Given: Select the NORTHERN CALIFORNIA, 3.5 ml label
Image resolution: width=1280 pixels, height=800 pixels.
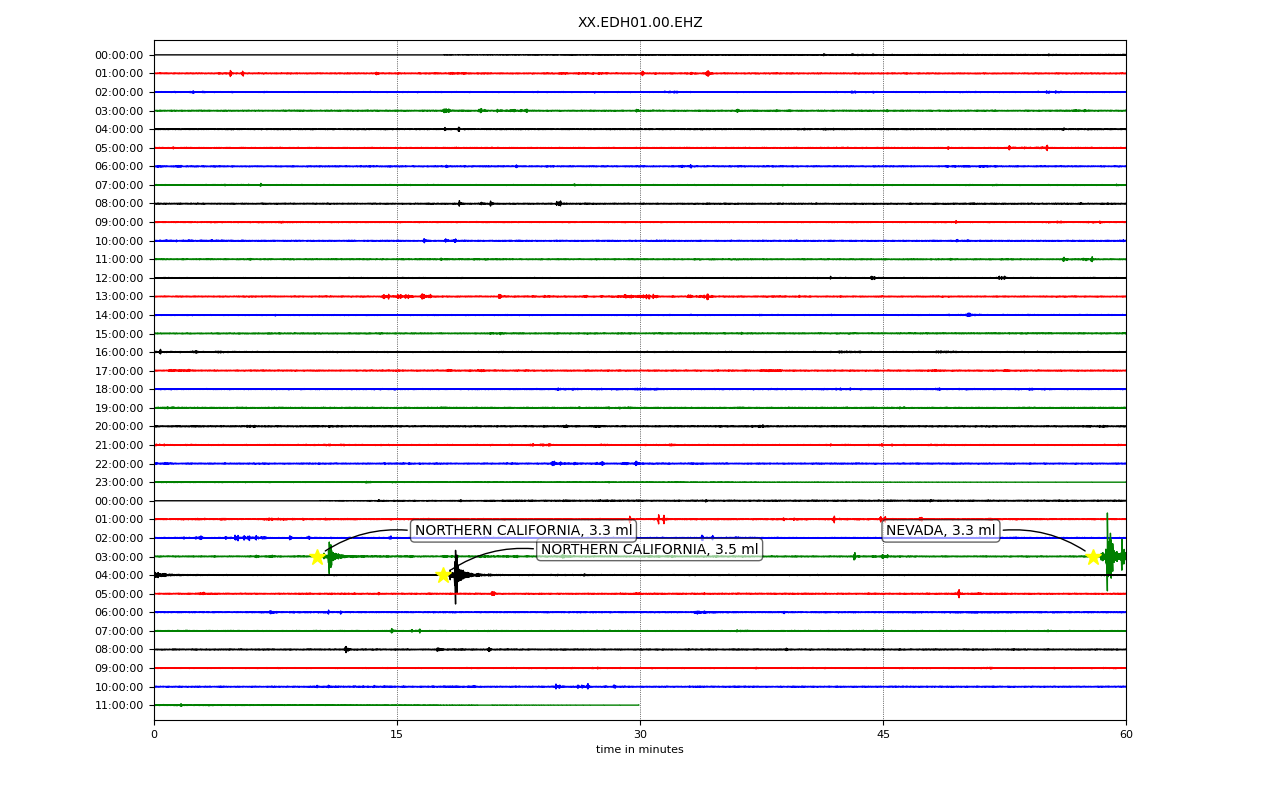Looking at the screenshot, I should (x=650, y=550).
